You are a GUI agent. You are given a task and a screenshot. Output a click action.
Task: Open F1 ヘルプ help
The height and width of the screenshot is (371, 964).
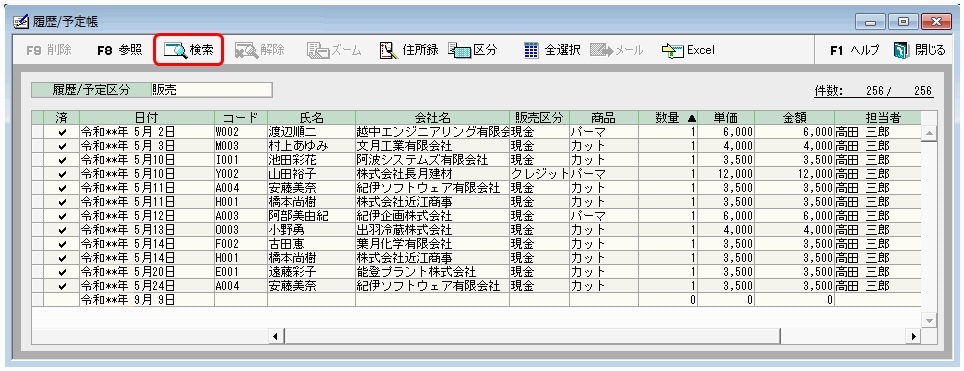tap(855, 50)
